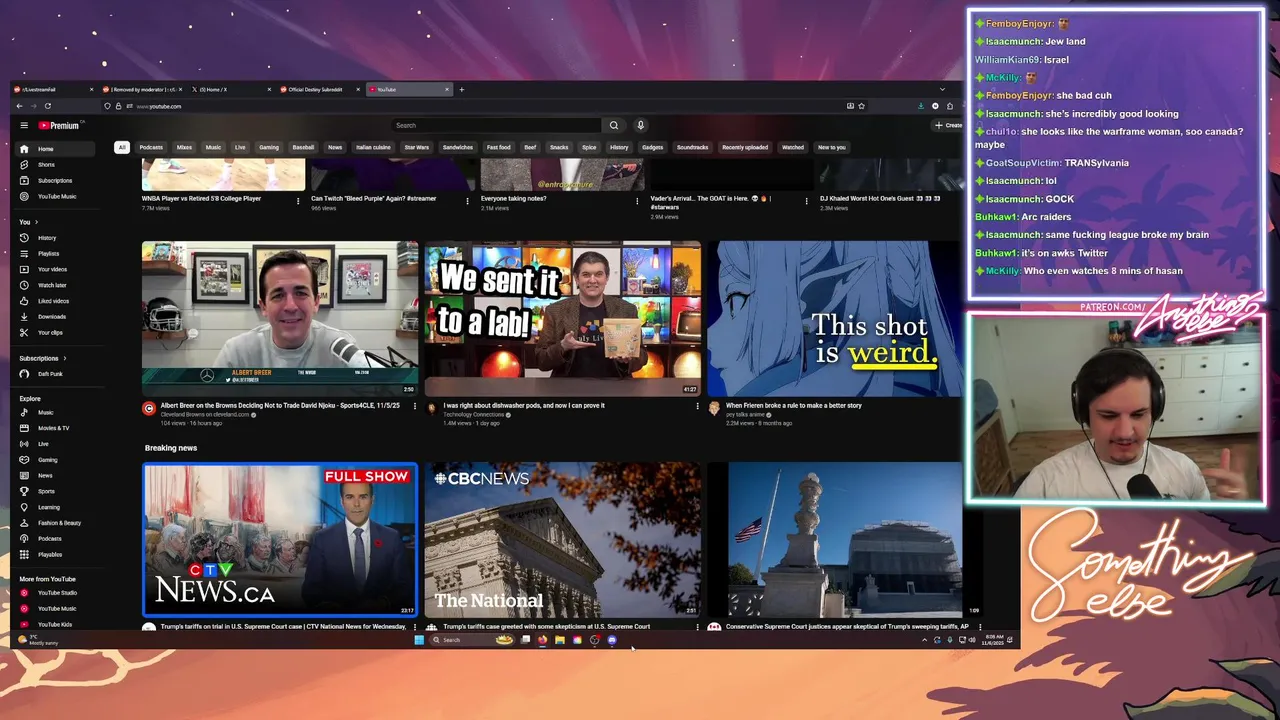Open Discord from the Windows taskbar
The height and width of the screenshot is (720, 1280).
(x=612, y=640)
